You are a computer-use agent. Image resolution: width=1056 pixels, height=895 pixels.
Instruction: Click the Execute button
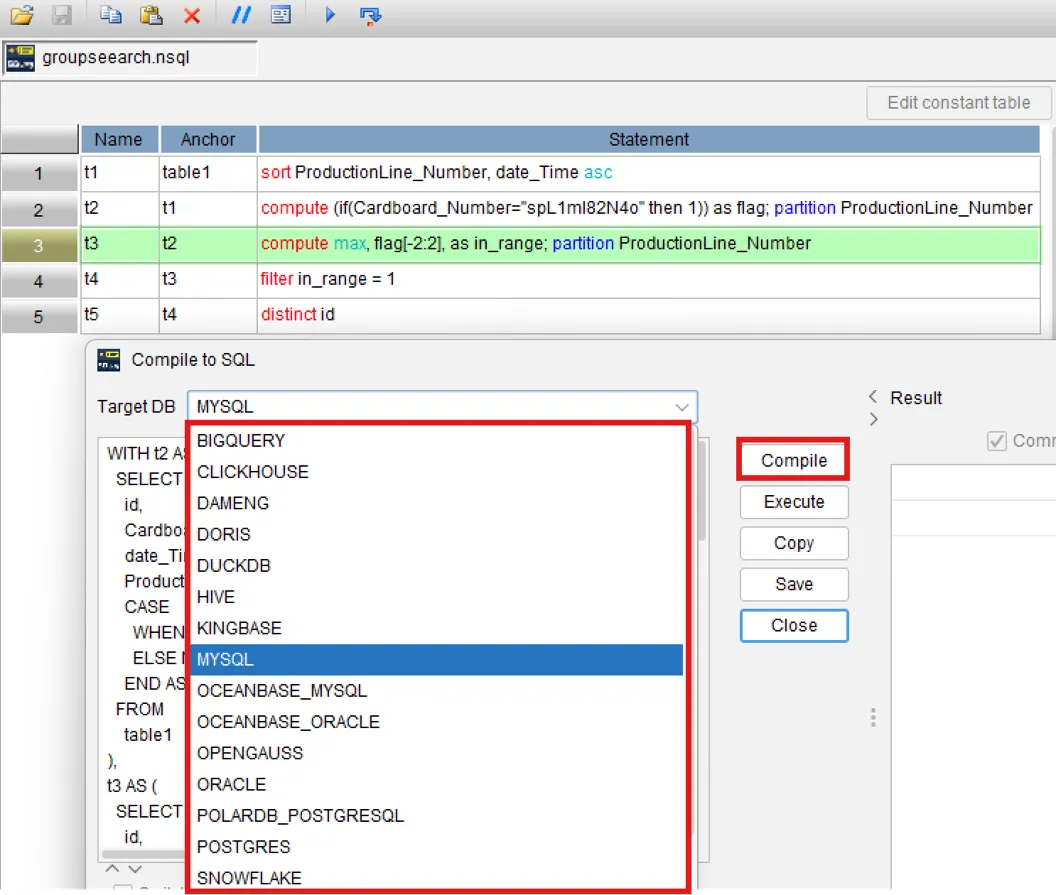click(794, 502)
